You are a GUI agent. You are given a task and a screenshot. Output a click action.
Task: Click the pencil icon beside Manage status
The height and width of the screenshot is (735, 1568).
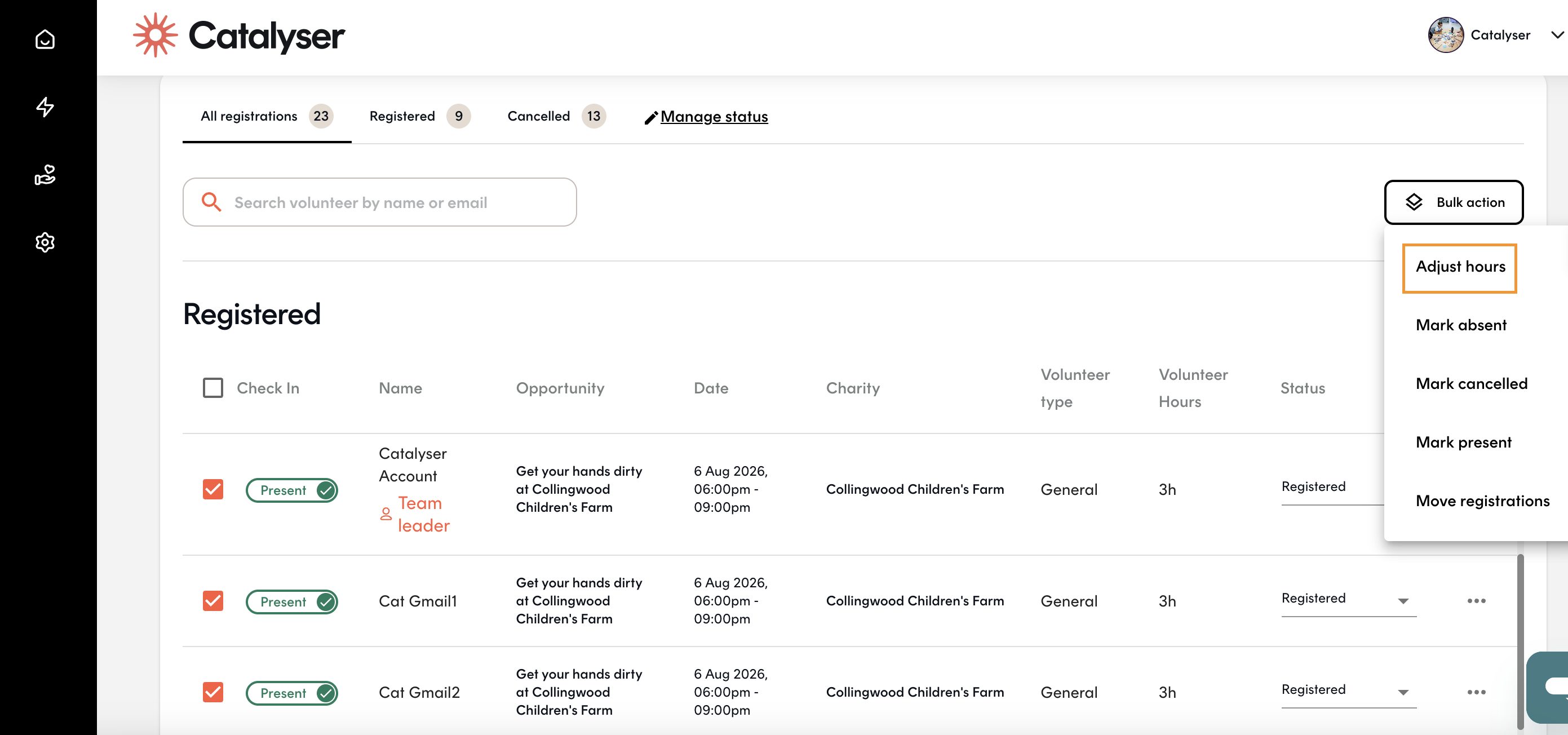650,118
